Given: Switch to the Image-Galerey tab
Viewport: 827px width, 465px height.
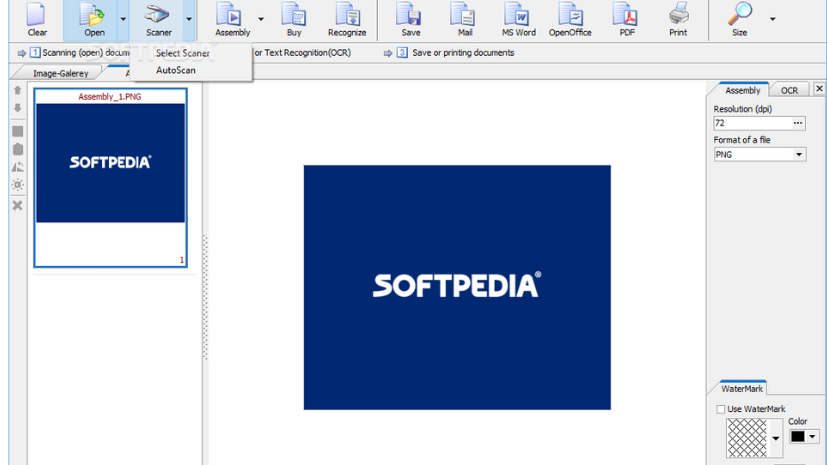Looking at the screenshot, I should (60, 73).
